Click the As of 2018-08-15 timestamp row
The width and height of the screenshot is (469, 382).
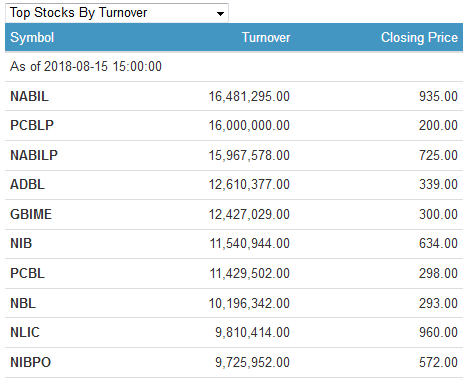click(234, 66)
